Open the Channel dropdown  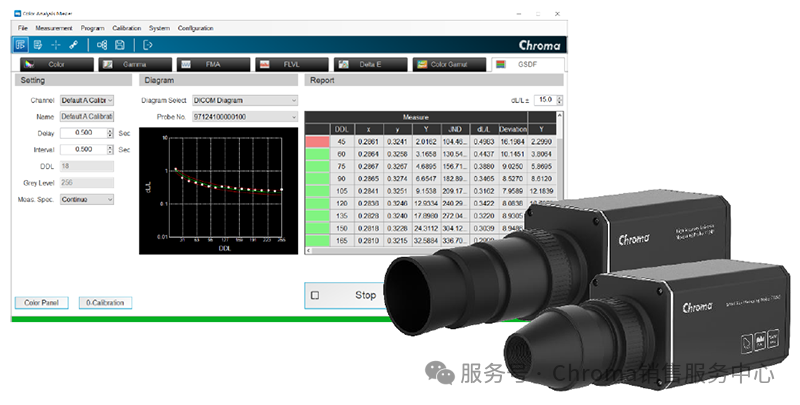[87, 100]
